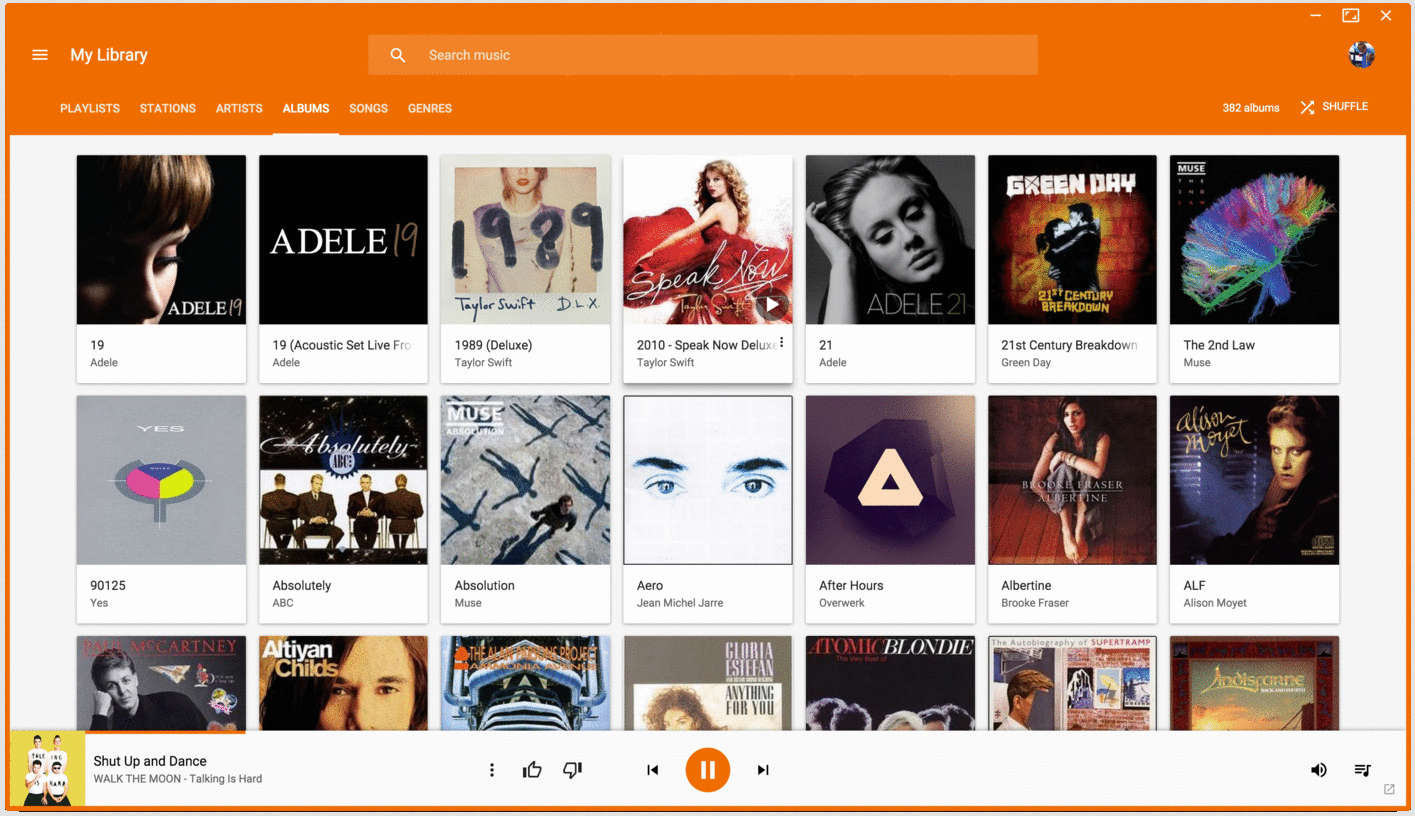Click Alison Moyet artist link
This screenshot has width=1415, height=816.
tap(1215, 603)
